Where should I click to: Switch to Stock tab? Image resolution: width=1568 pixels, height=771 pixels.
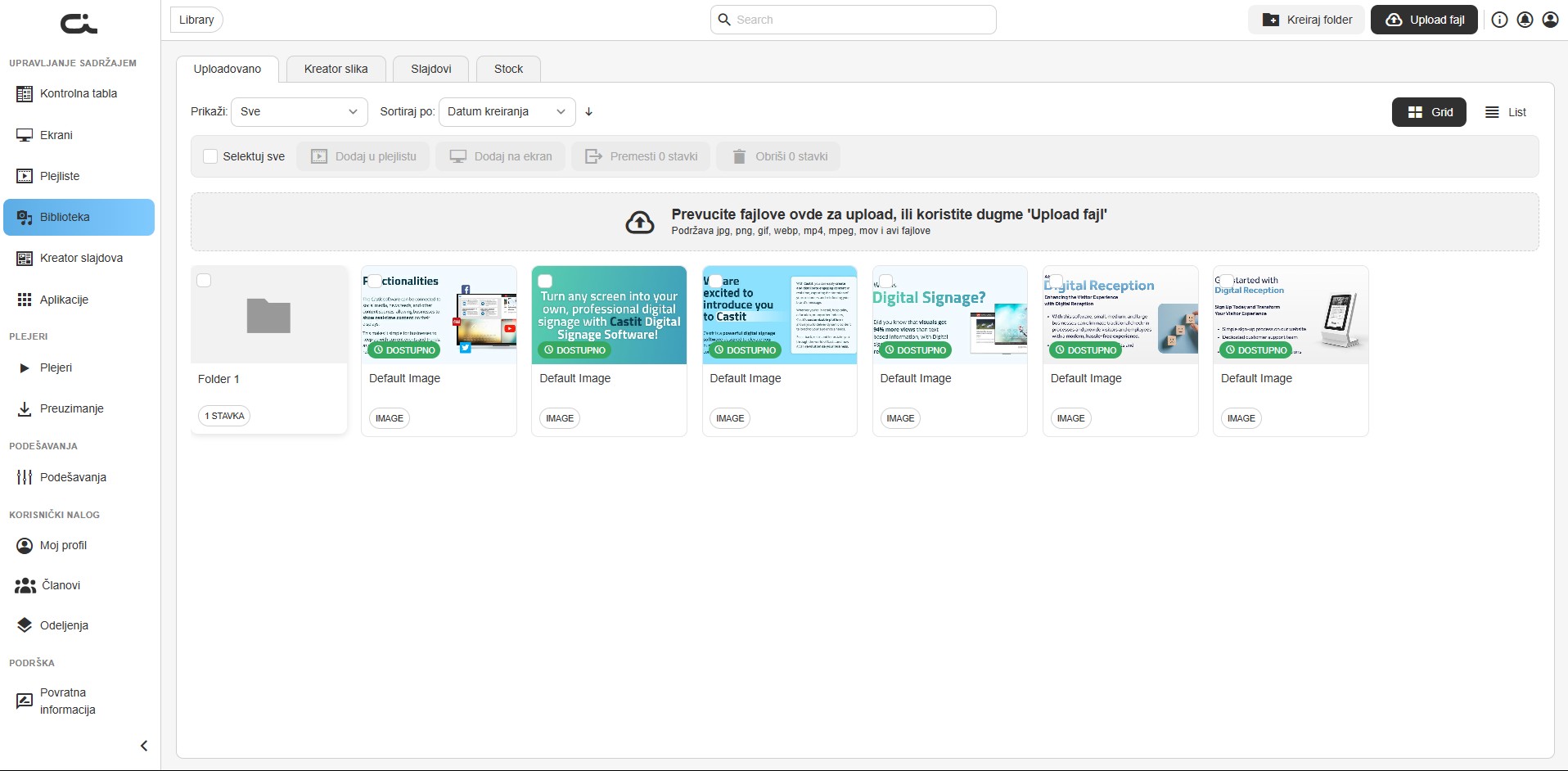[508, 69]
